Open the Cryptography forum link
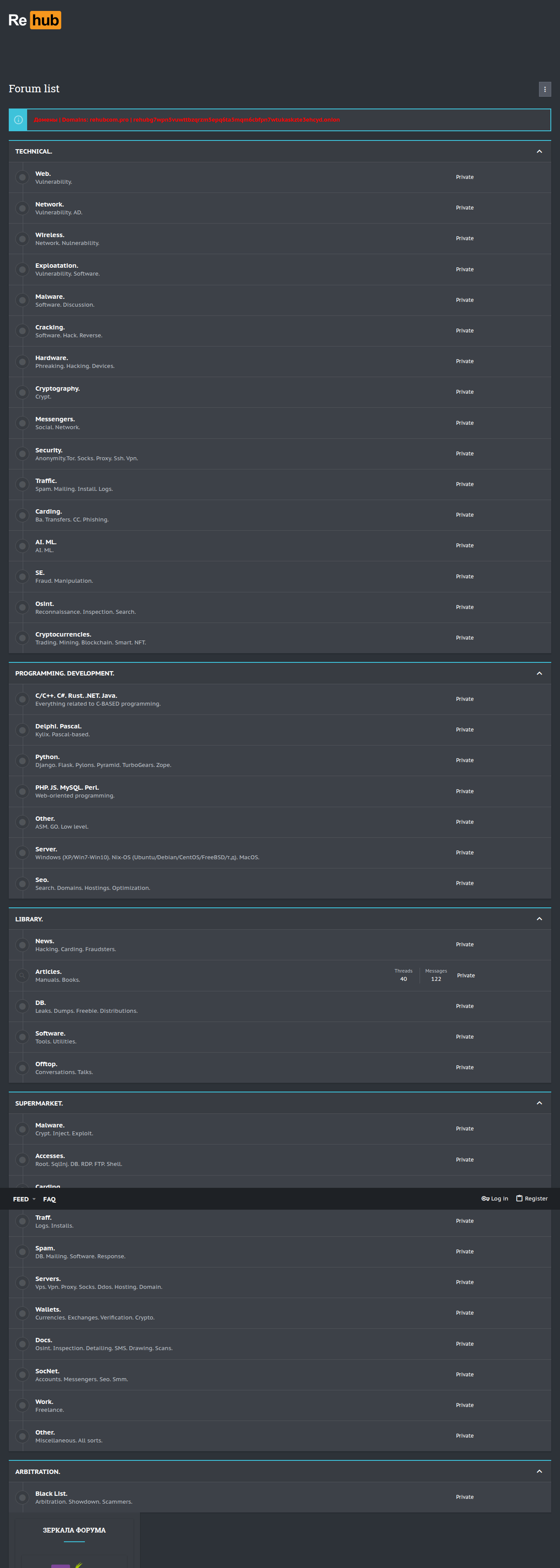The width and height of the screenshot is (560, 1568). 57,388
